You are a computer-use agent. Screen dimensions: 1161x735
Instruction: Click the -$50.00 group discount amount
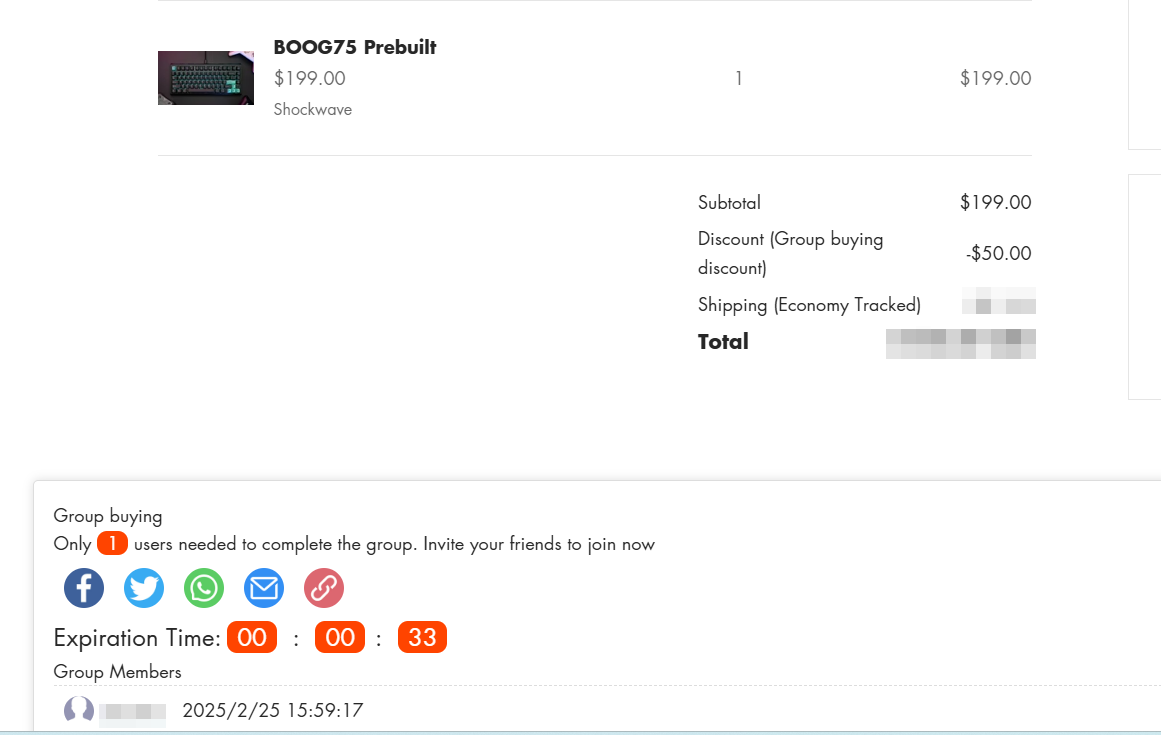pyautogui.click(x=998, y=253)
